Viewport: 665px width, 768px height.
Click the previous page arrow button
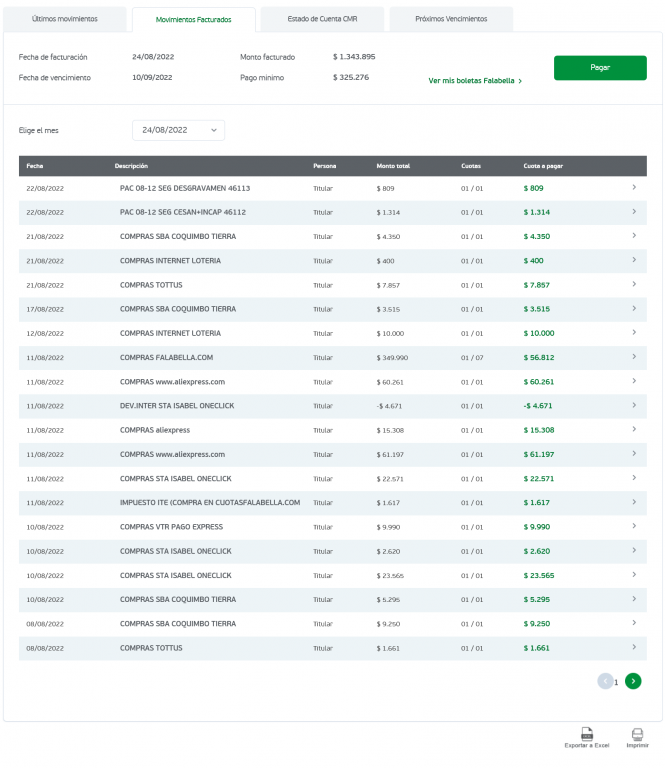pos(605,681)
